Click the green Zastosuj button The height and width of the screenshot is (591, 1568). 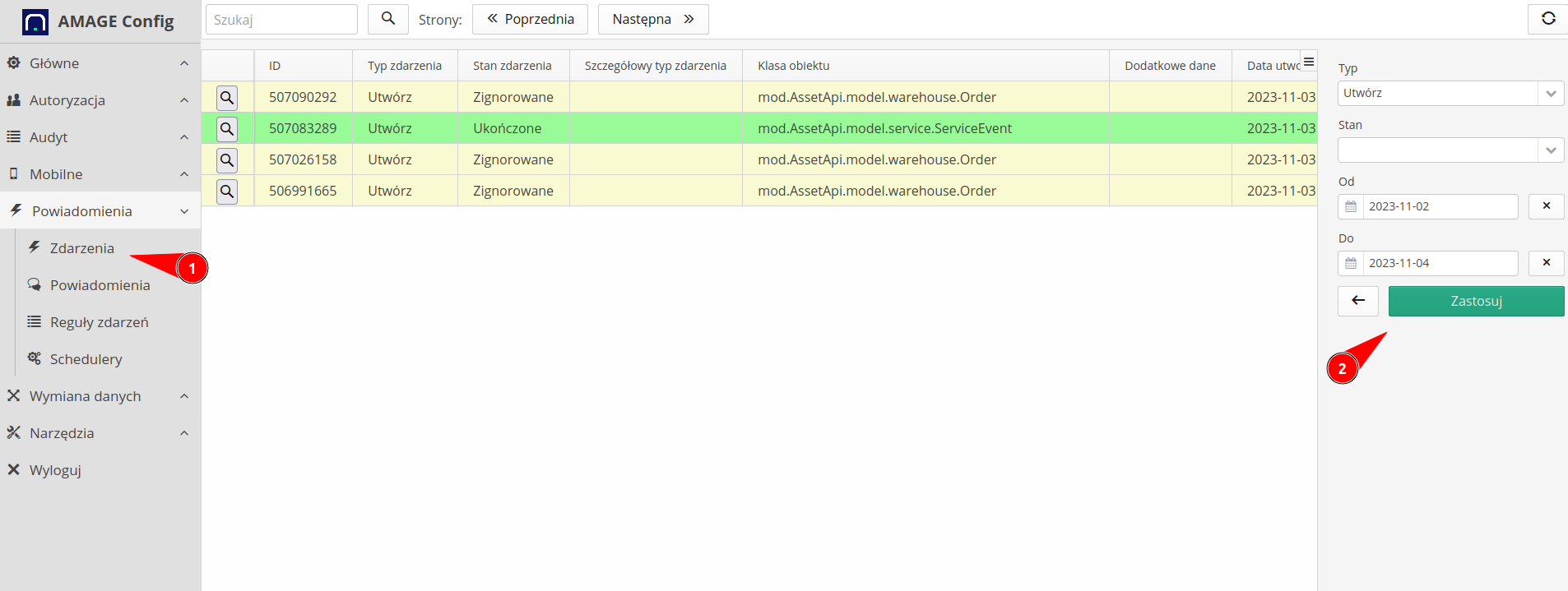click(x=1476, y=301)
